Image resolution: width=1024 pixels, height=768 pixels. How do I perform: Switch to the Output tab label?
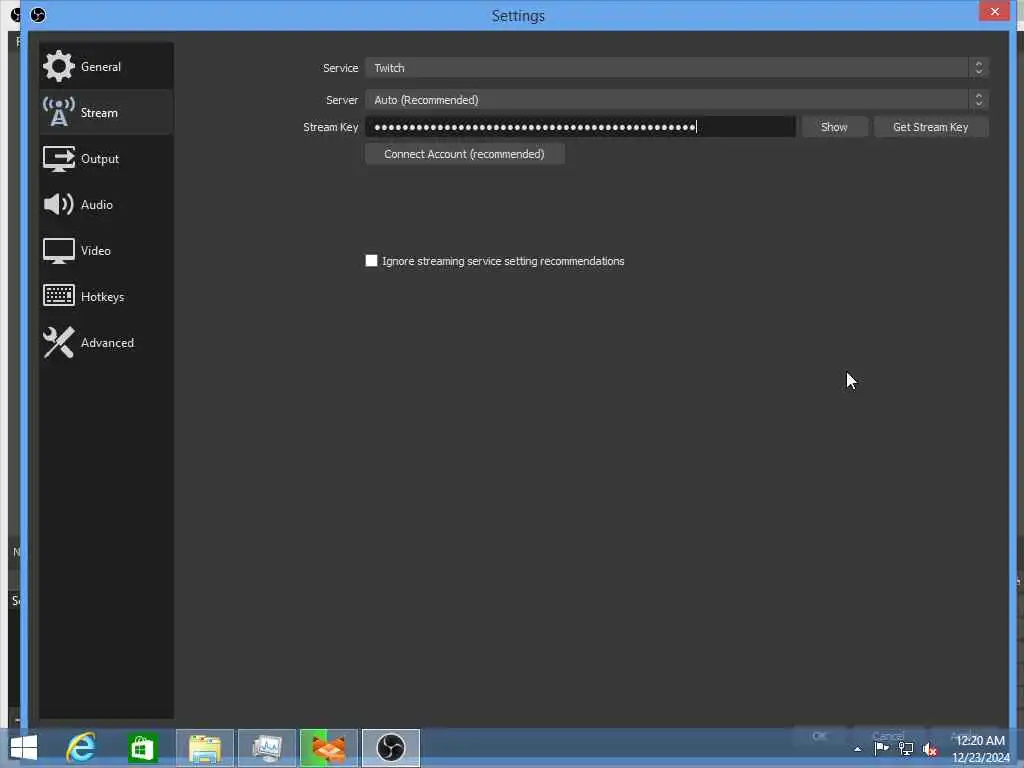coord(100,159)
